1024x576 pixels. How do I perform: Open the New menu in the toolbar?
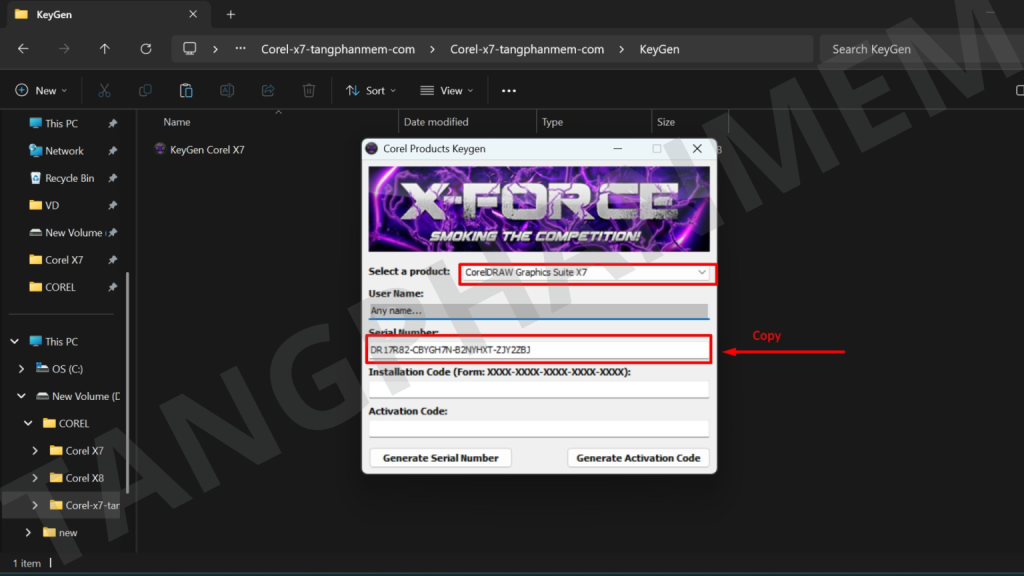point(41,90)
